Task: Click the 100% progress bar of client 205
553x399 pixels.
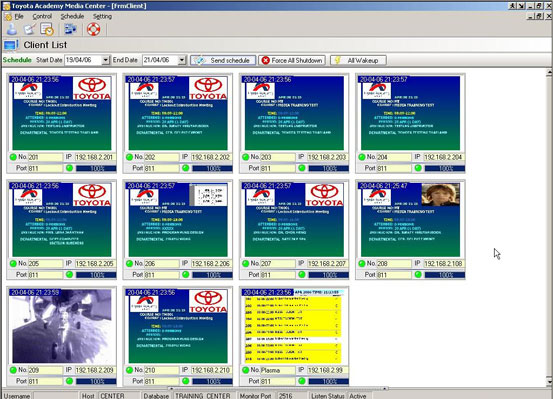Action: 96,275
